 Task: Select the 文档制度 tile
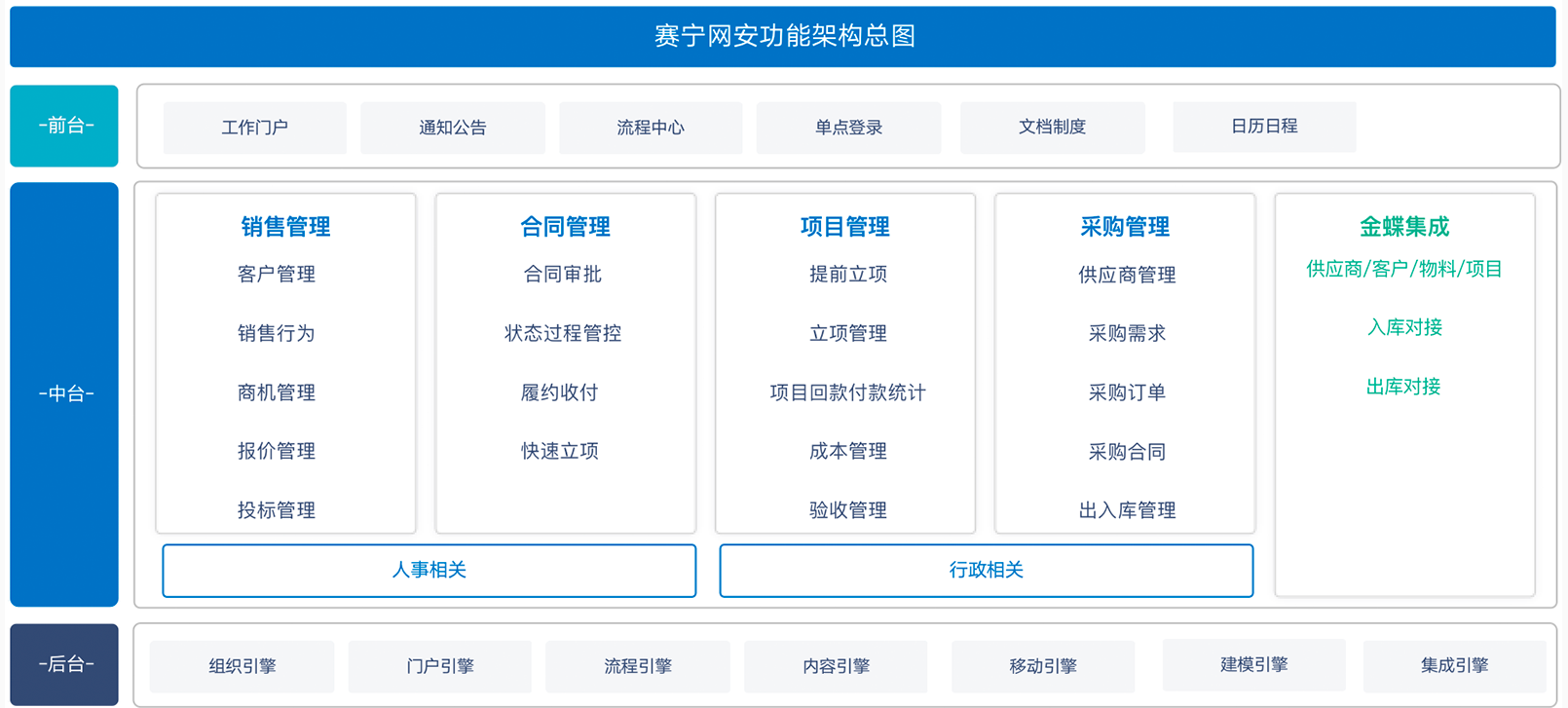pos(1053,128)
